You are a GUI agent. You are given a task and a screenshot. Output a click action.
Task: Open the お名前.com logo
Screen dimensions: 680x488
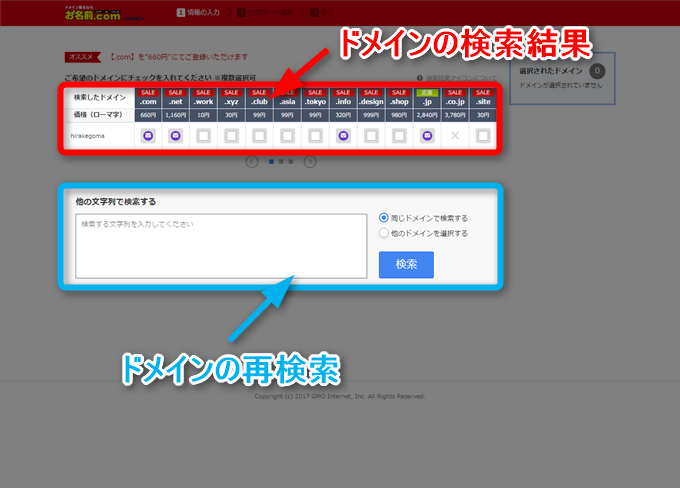(x=103, y=14)
